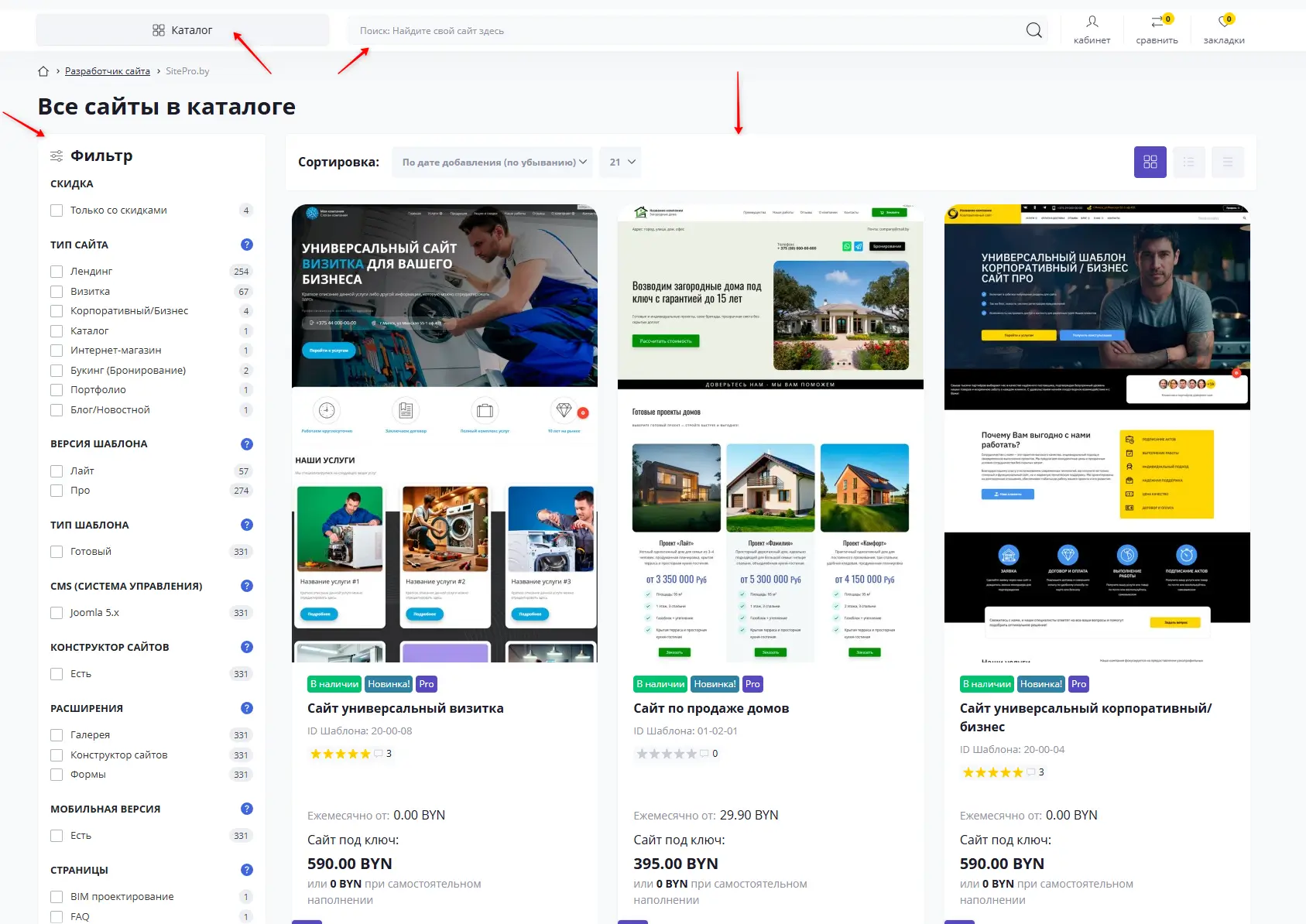This screenshot has width=1306, height=924.
Task: Select the Про template version checkbox
Action: 57,491
